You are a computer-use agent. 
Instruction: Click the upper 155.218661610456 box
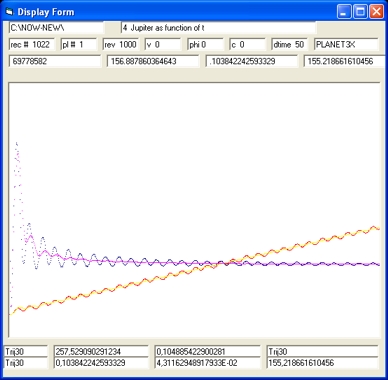click(x=345, y=61)
